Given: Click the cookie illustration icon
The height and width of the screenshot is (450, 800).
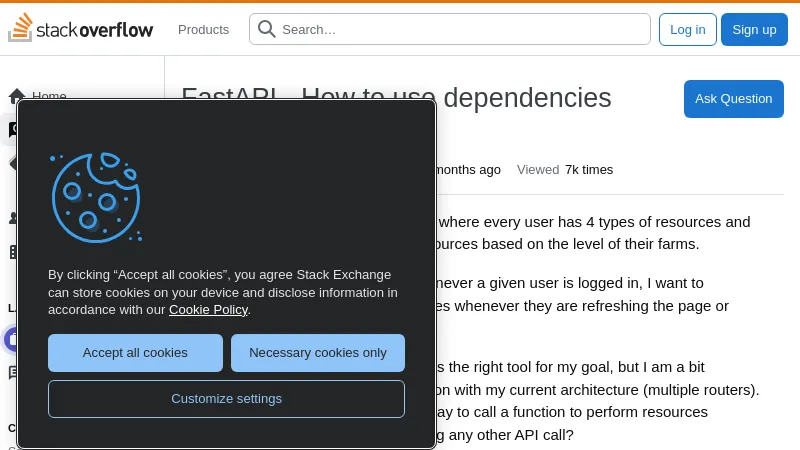Looking at the screenshot, I should click(x=96, y=197).
